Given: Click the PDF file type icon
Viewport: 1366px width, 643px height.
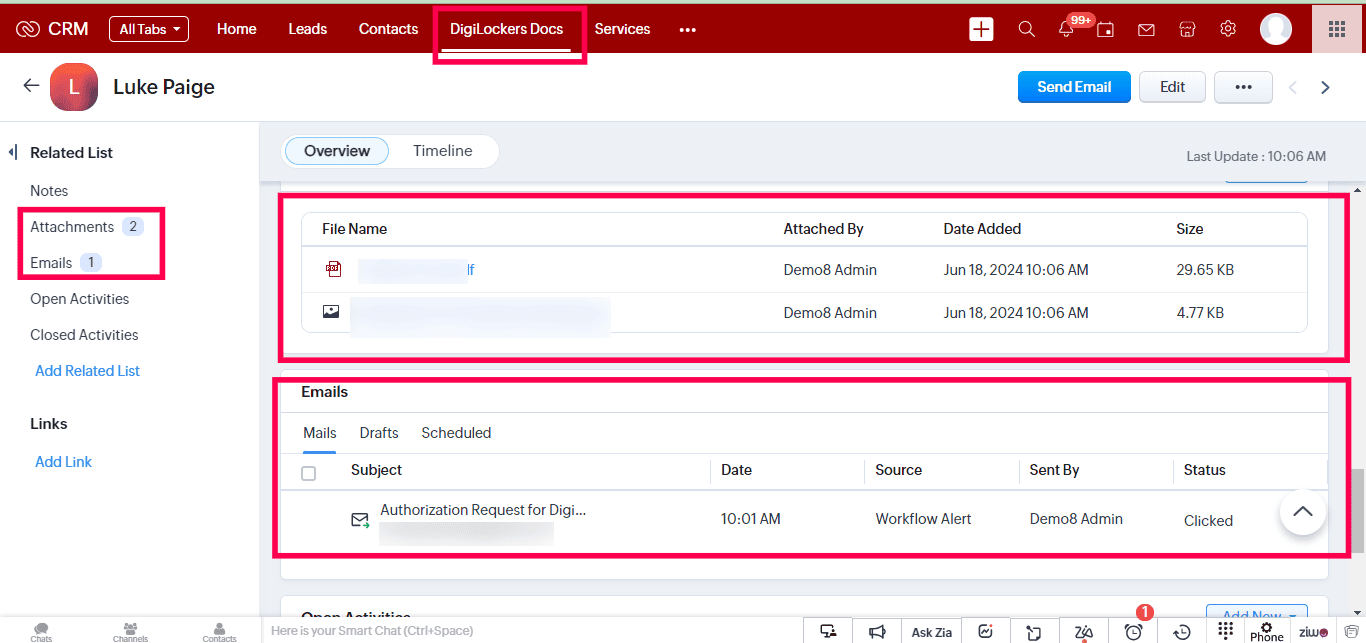Looking at the screenshot, I should click(x=333, y=269).
